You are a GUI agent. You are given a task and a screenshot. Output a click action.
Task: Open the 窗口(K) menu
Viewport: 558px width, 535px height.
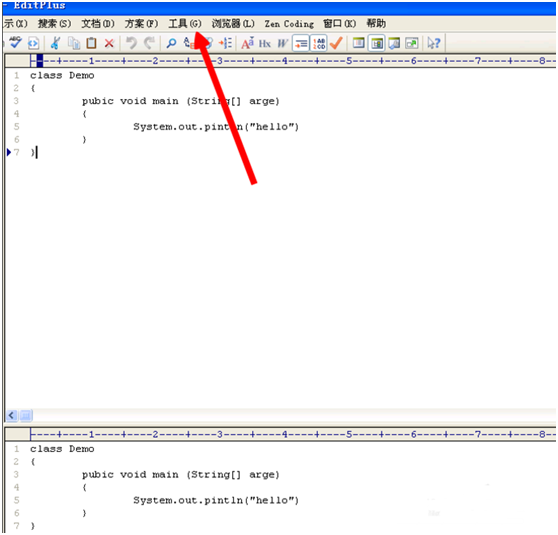(x=339, y=24)
